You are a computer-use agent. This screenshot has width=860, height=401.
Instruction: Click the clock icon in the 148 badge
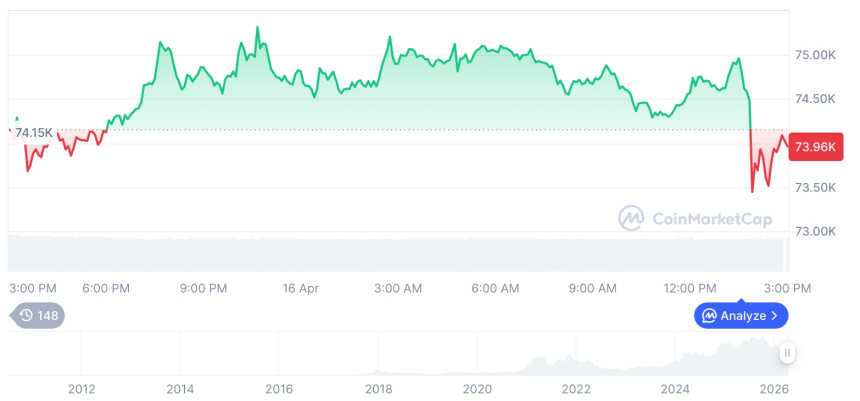tap(26, 316)
